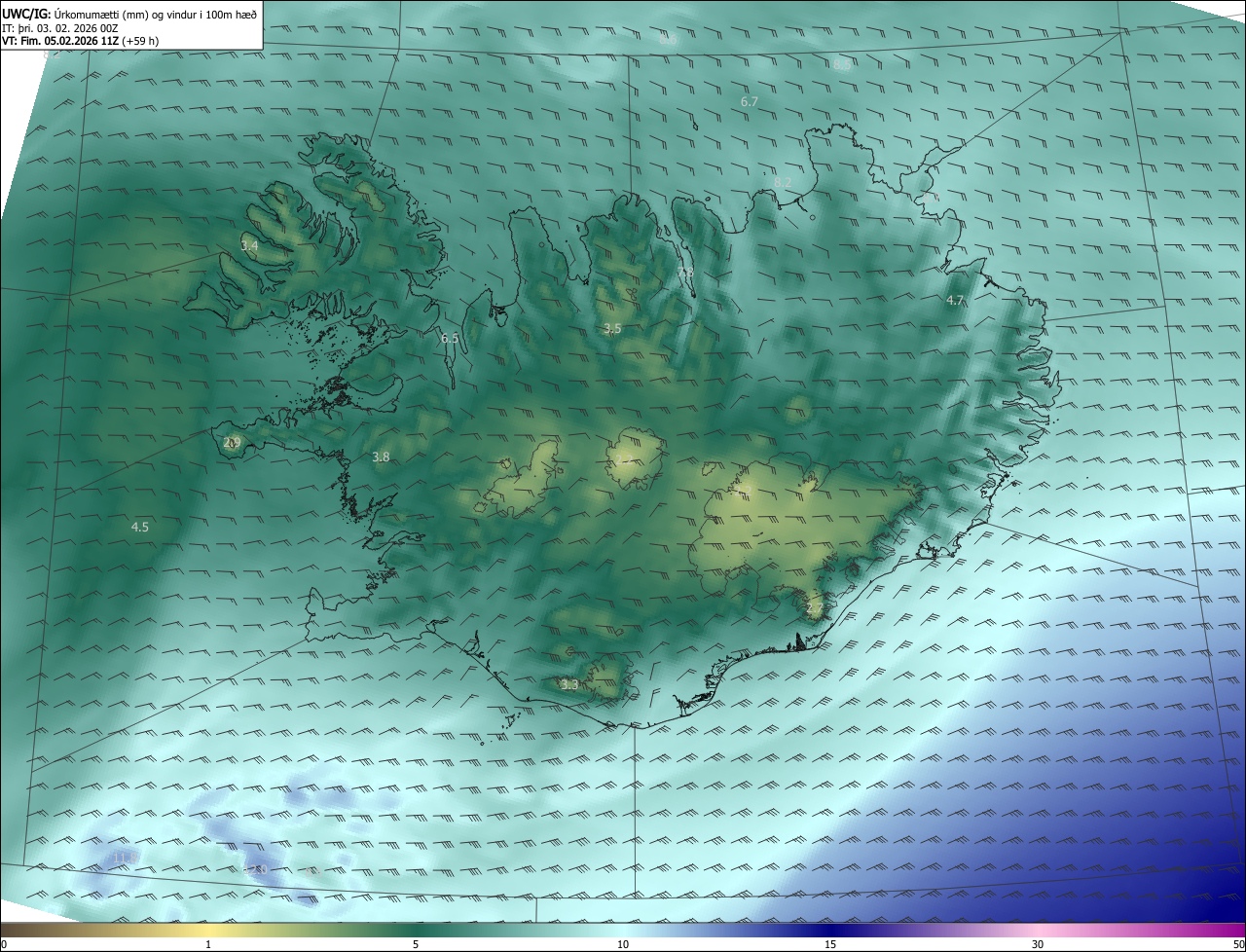Click the 0 tick on the color scale
Screen dimensions: 1246x952
(4, 944)
